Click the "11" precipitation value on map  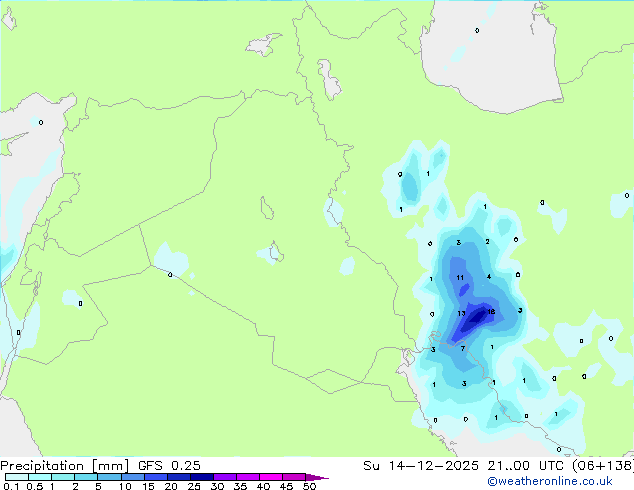460,277
